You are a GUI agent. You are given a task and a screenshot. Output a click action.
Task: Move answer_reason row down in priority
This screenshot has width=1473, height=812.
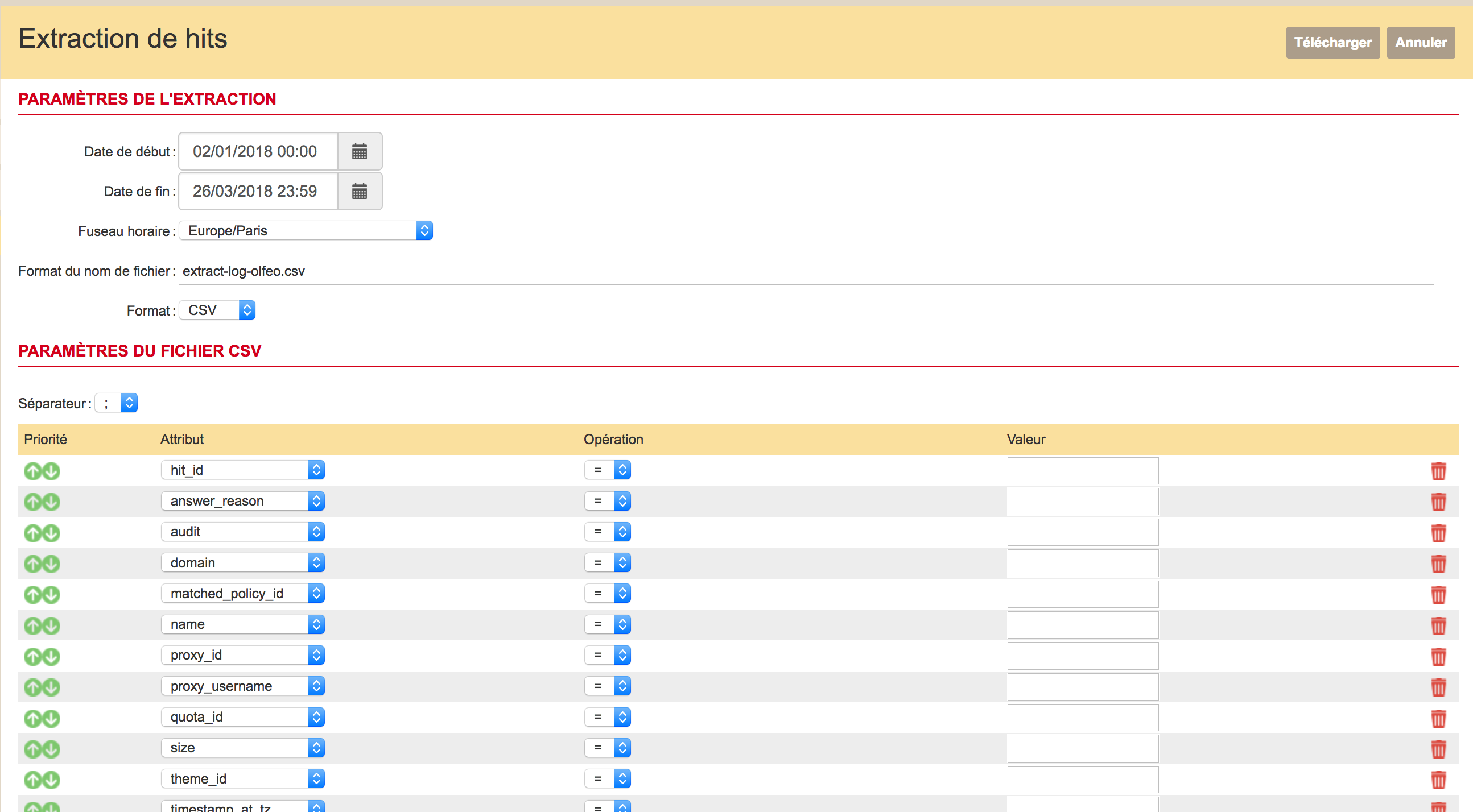tap(51, 502)
